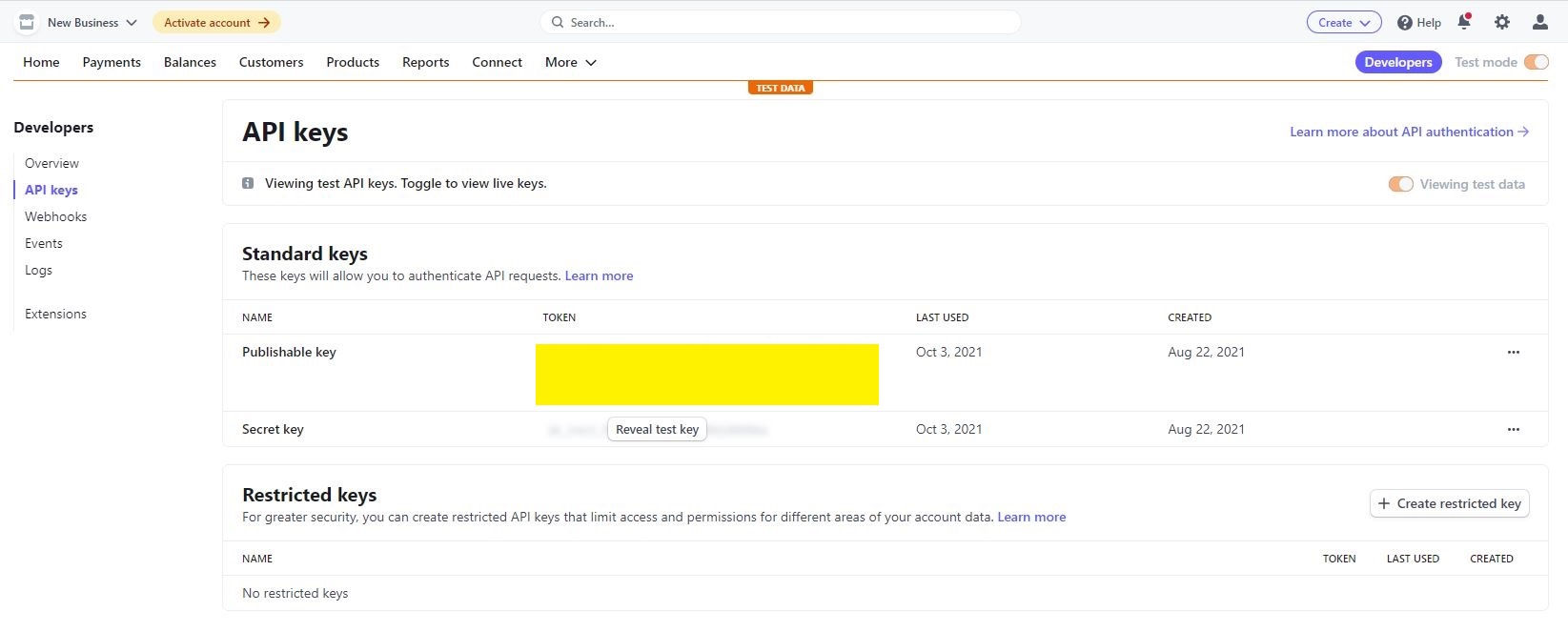Open settings via the gear icon
The image size is (1568, 632).
pos(1502,22)
